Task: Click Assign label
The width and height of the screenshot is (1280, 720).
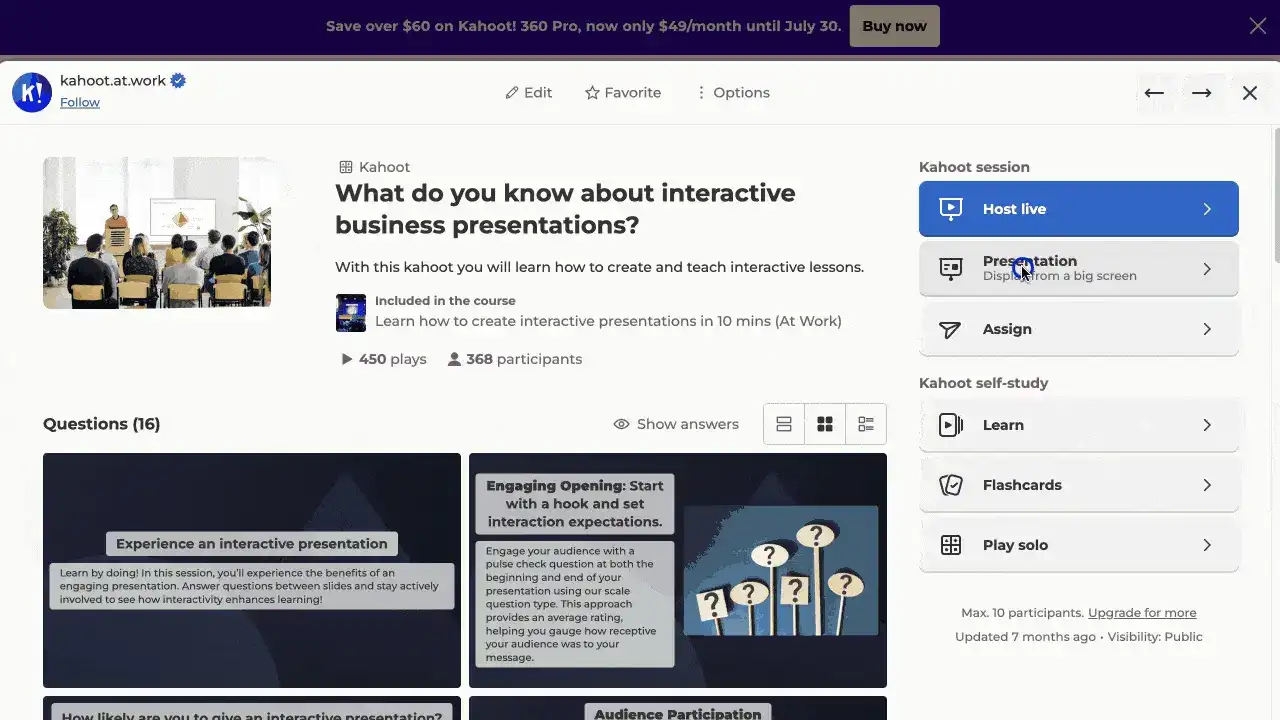Action: click(x=1007, y=329)
